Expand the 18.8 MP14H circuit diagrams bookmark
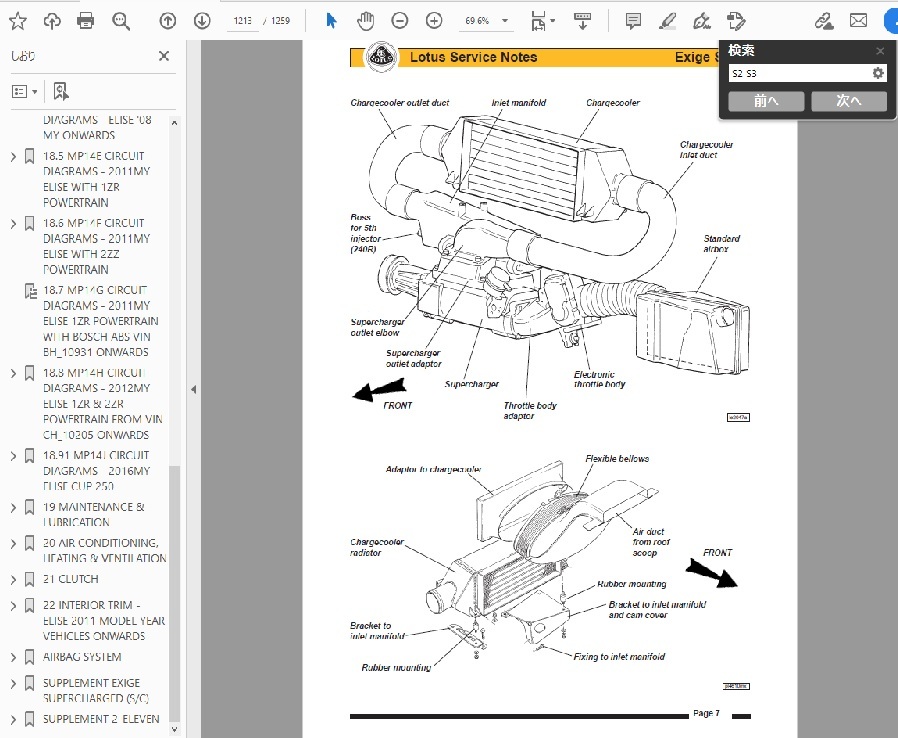This screenshot has width=898, height=738. tap(14, 373)
